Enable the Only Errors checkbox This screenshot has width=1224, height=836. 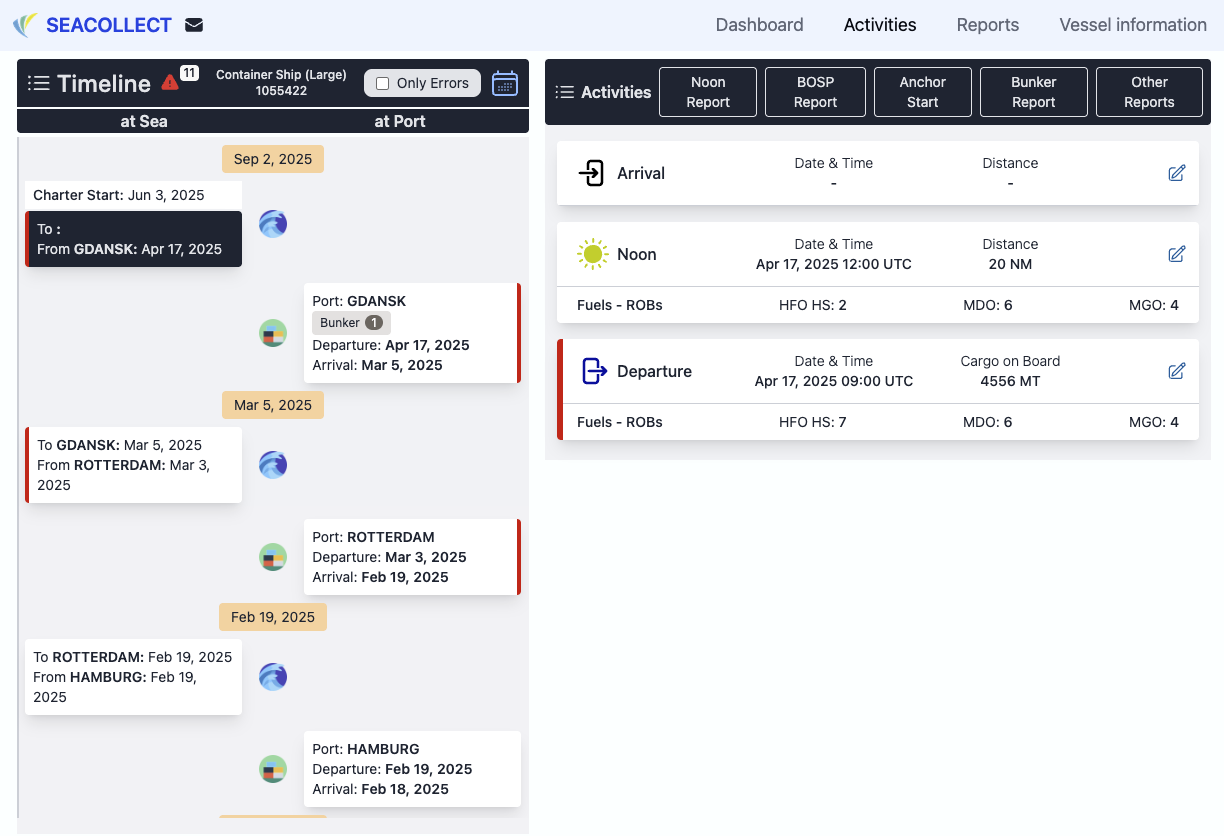[382, 83]
